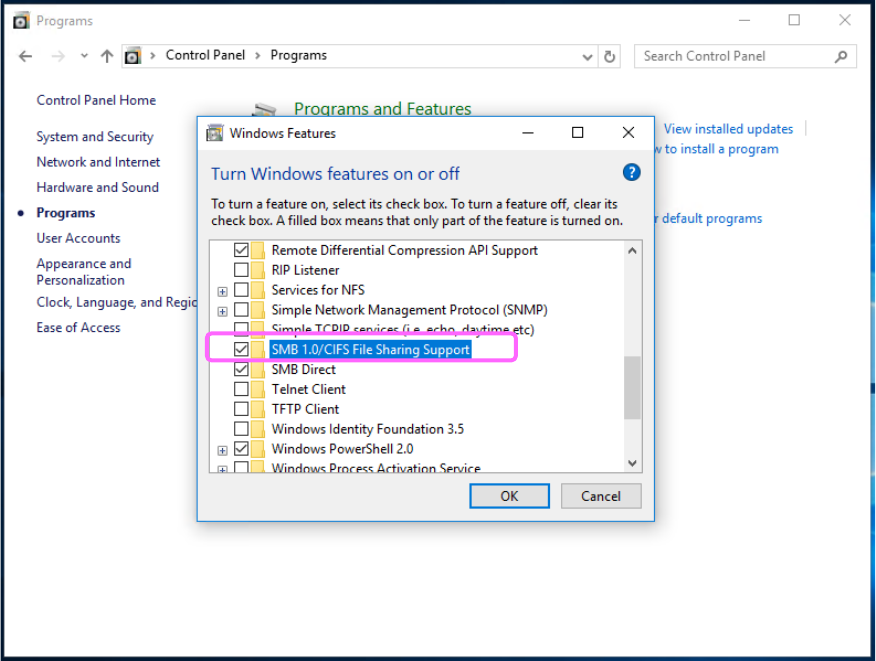Click the feature list scroll up arrow
876x661 pixels.
(x=632, y=250)
